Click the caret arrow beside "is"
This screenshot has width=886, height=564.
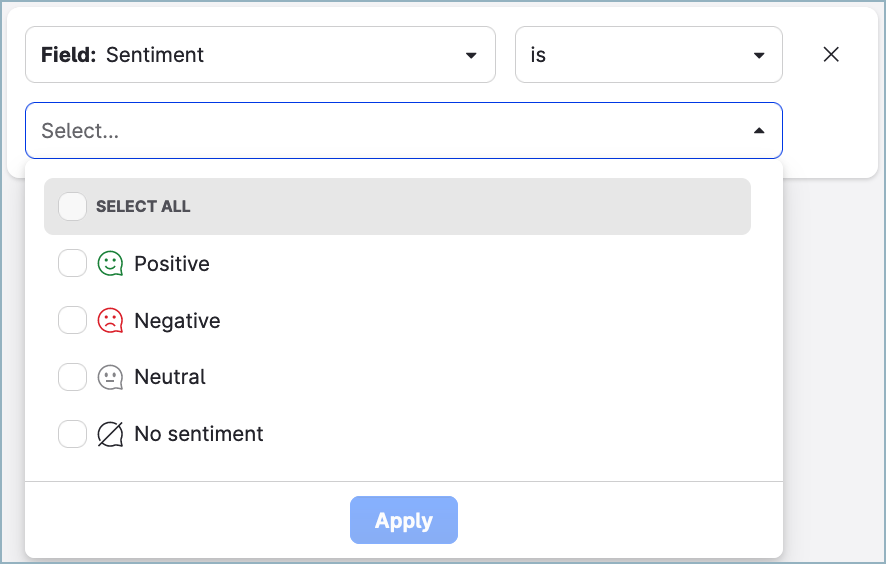(759, 55)
